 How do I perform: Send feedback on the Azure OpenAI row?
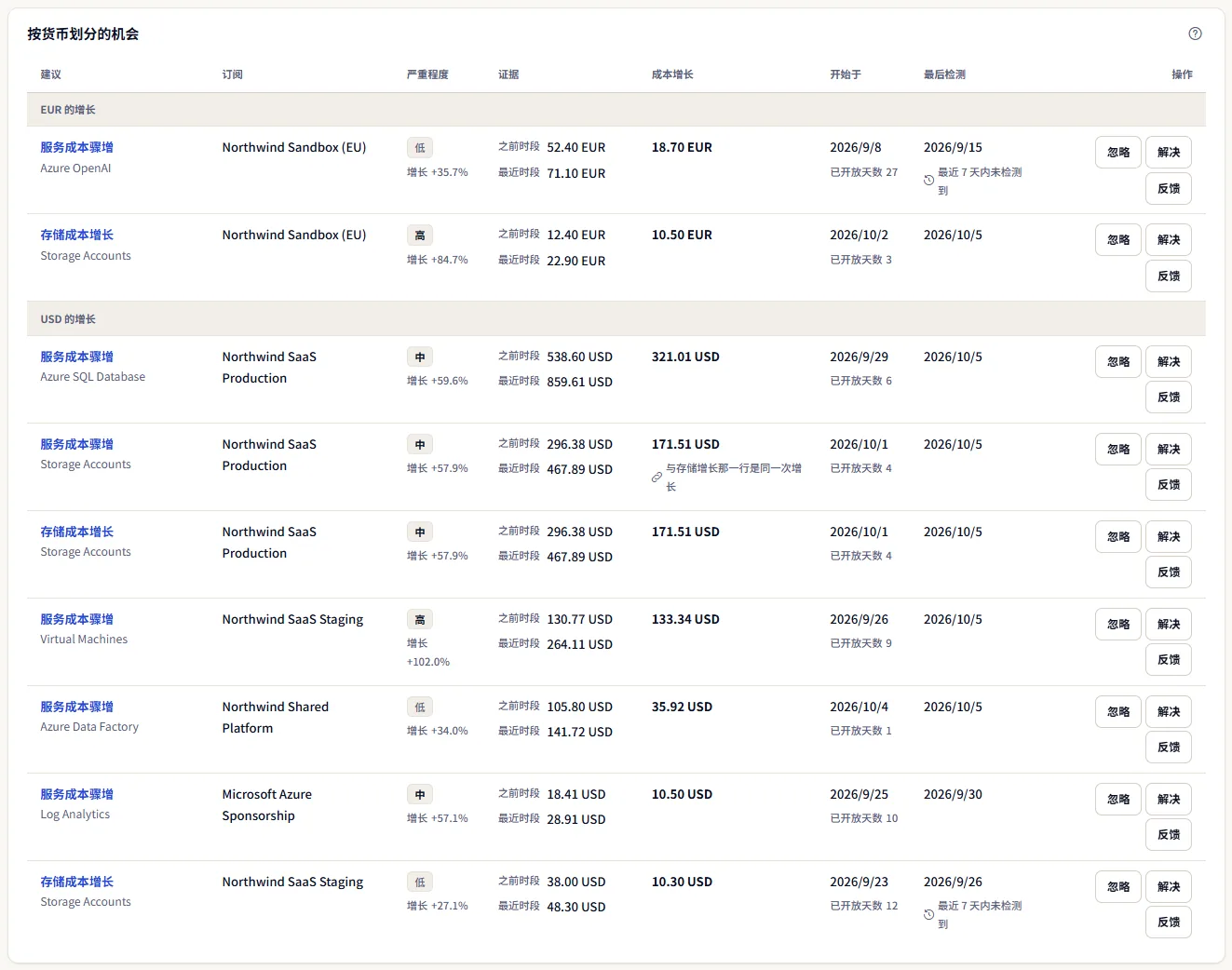pos(1169,189)
